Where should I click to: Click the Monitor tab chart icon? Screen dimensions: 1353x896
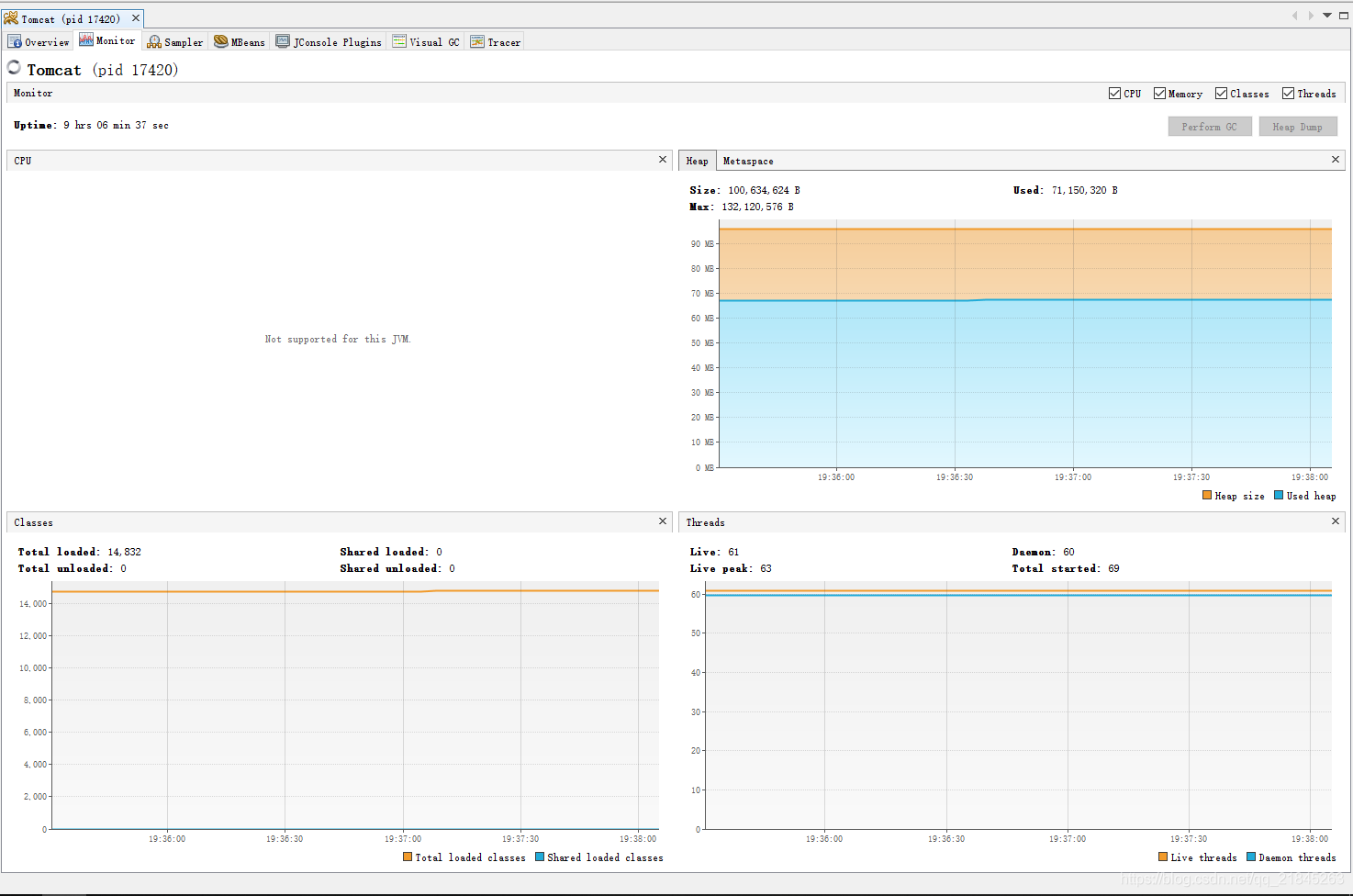point(86,39)
